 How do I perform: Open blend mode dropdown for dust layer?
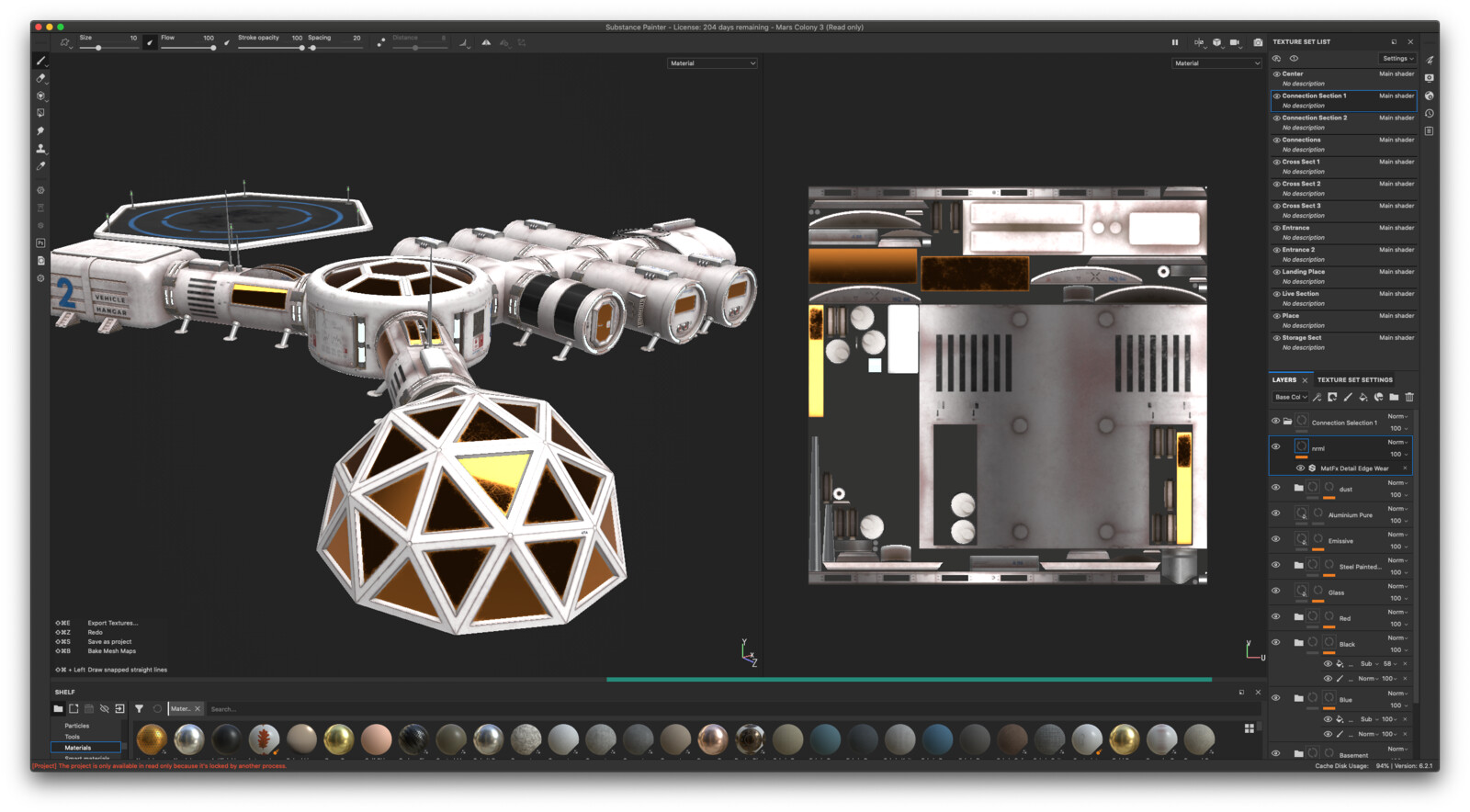[x=1396, y=483]
